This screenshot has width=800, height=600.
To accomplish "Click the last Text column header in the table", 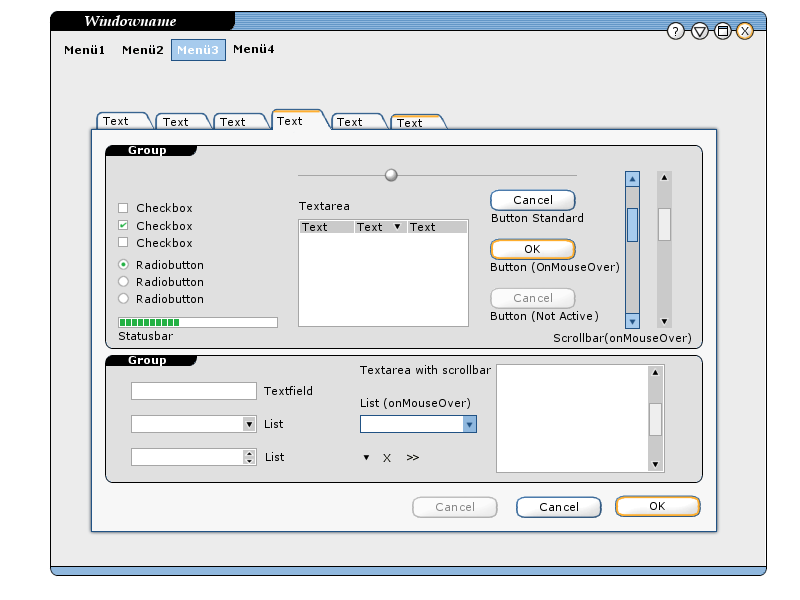I will coord(437,227).
